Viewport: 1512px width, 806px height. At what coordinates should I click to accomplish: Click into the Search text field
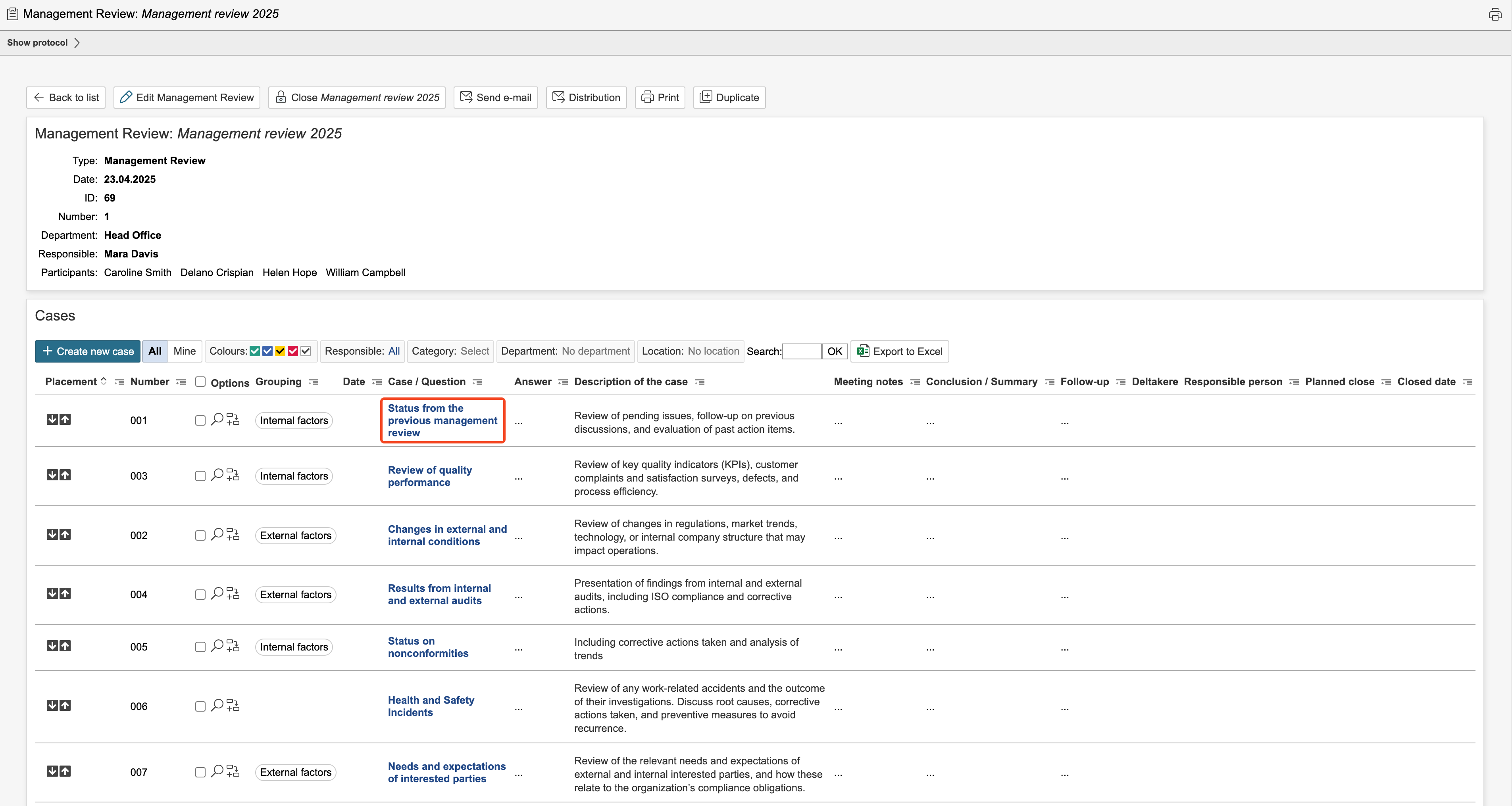(x=802, y=351)
